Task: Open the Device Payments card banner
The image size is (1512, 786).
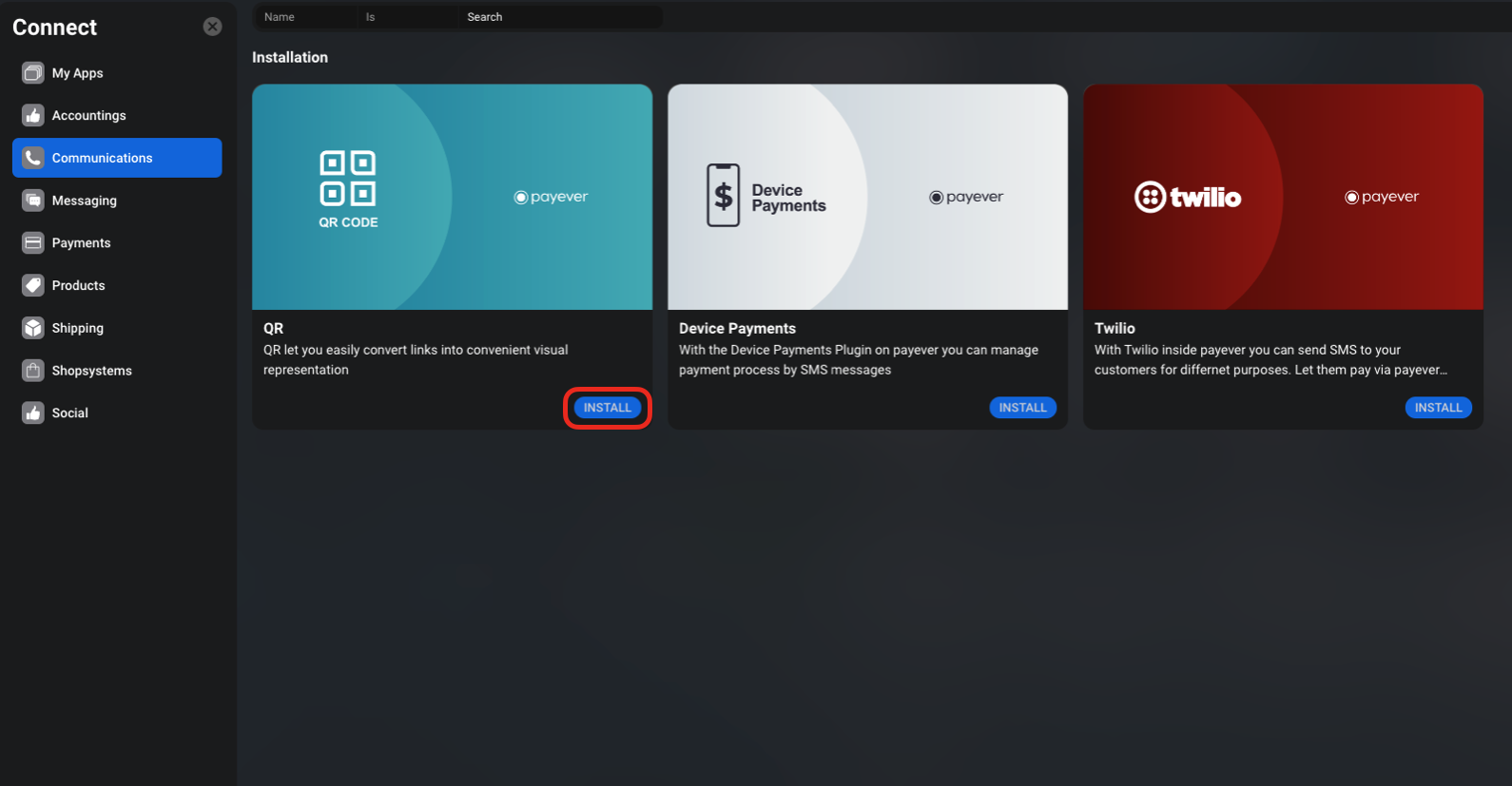Action: [868, 197]
